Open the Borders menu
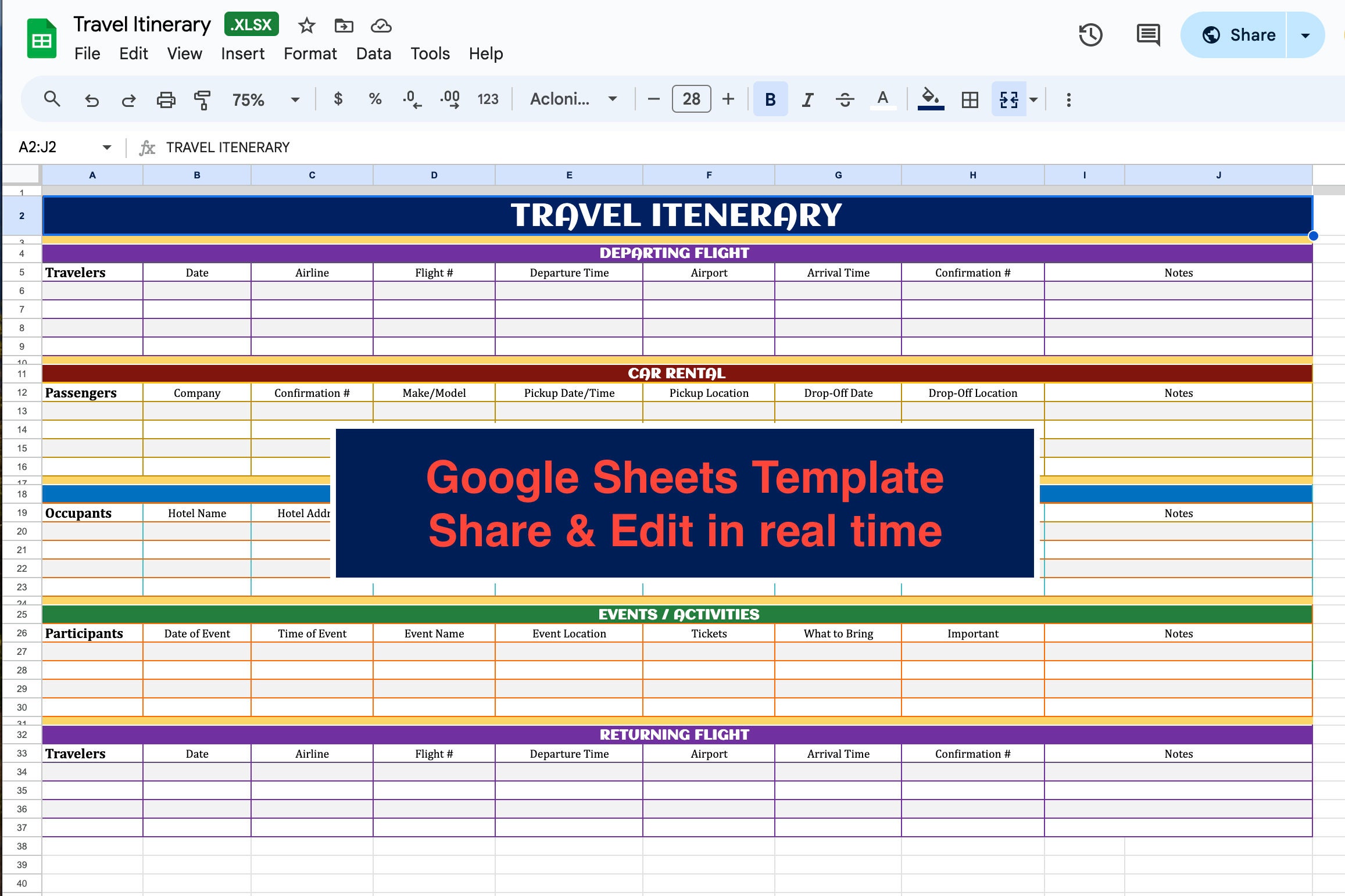 (969, 99)
